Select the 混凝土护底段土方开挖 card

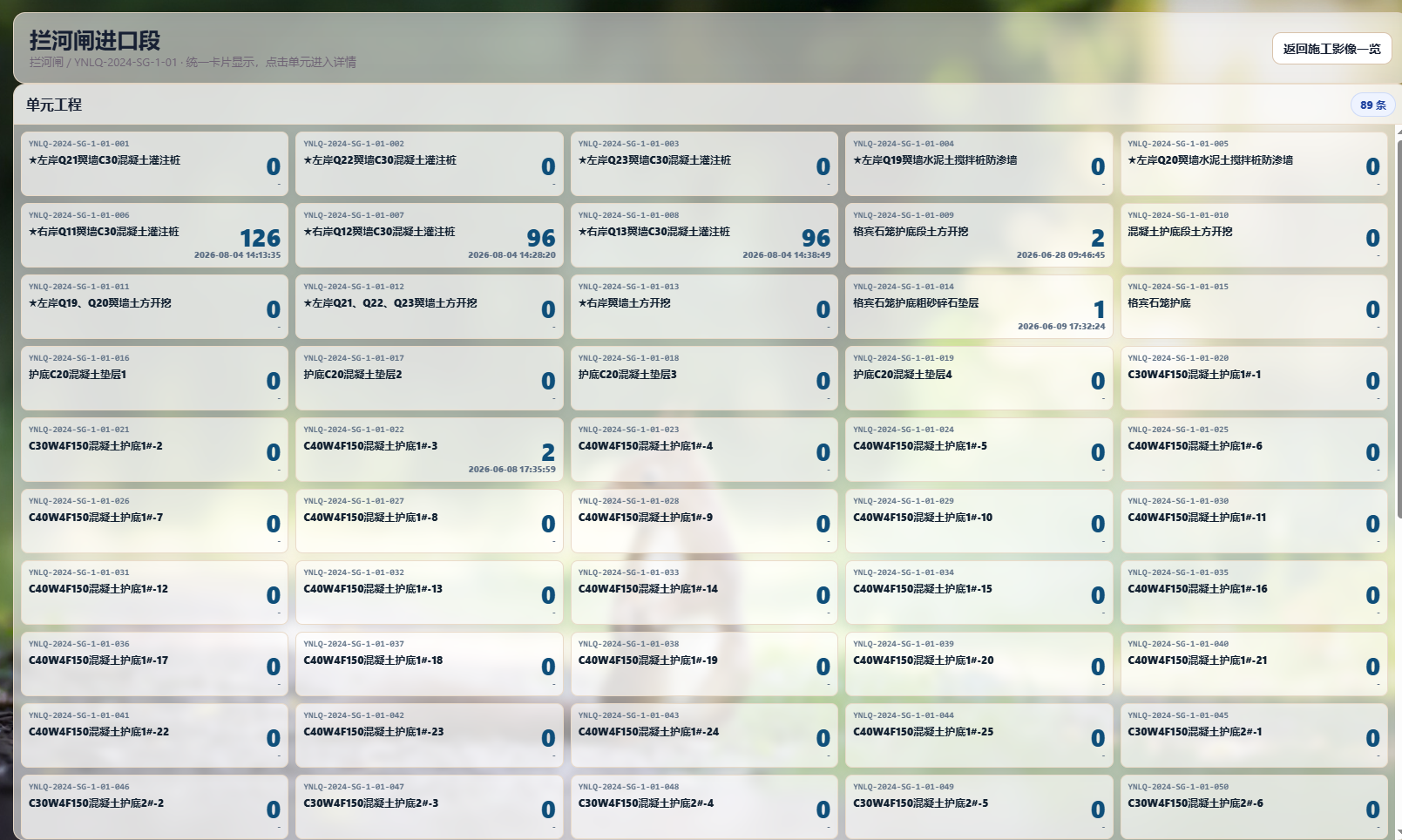coord(1254,235)
